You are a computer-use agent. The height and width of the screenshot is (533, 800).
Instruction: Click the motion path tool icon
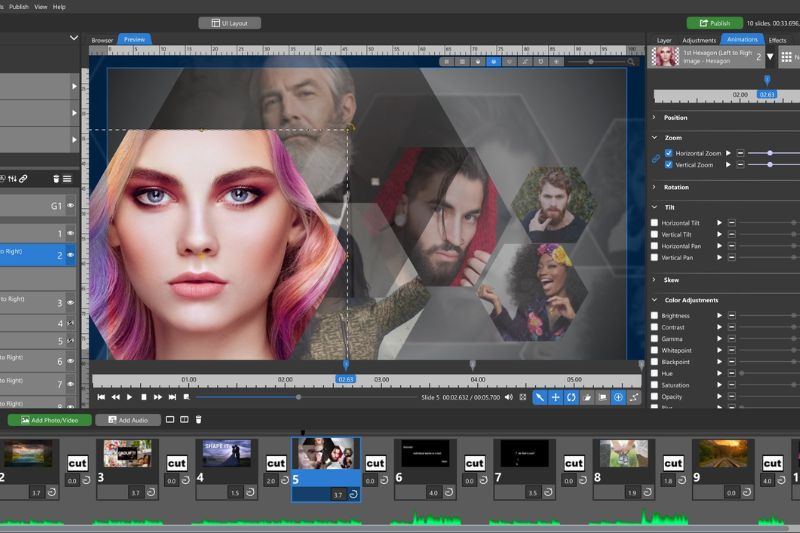pyautogui.click(x=634, y=397)
